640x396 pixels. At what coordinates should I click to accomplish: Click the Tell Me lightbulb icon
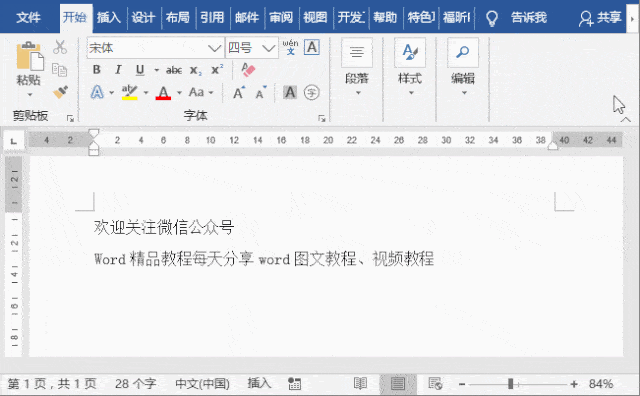point(492,18)
